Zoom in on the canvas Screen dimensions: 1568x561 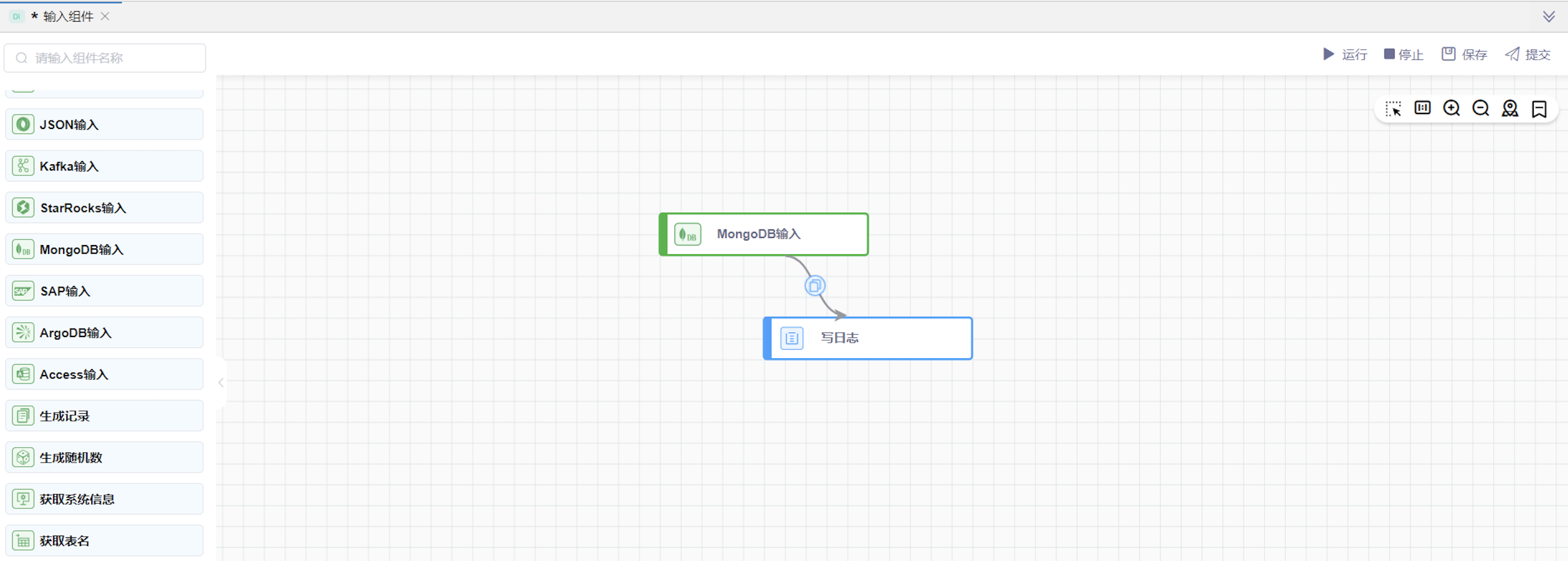(x=1451, y=108)
